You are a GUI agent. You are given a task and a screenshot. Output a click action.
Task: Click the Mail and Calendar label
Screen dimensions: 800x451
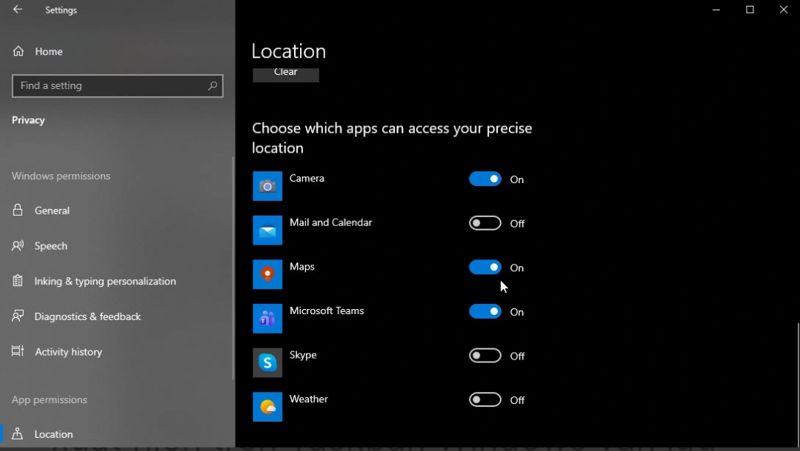coord(331,222)
